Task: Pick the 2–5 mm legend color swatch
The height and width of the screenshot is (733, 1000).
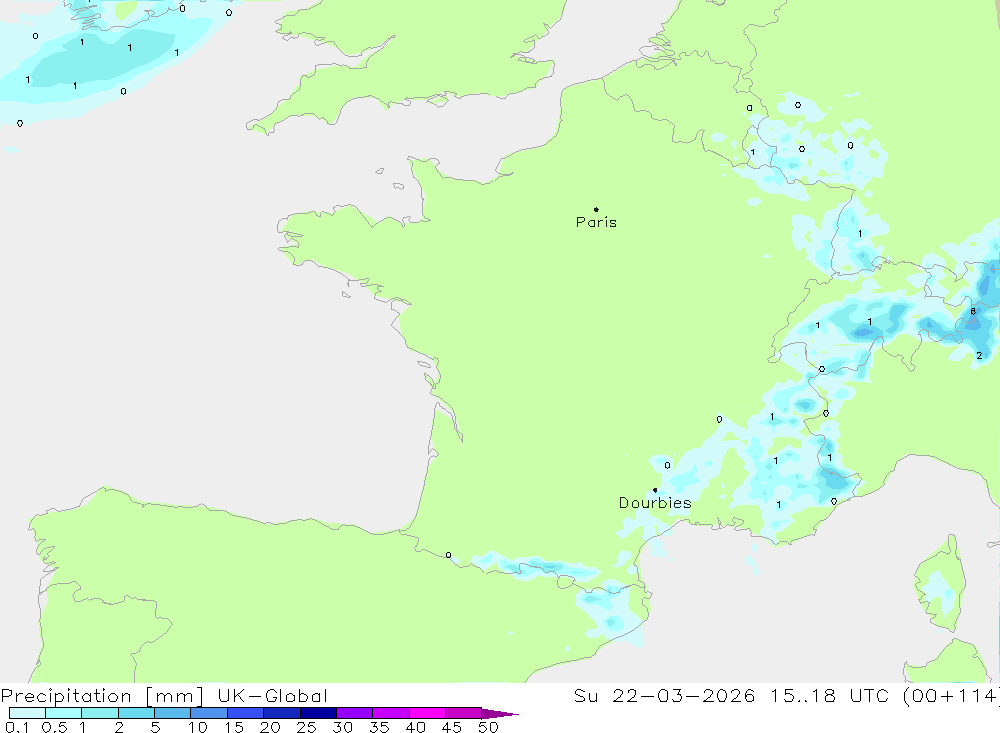Action: tap(136, 713)
